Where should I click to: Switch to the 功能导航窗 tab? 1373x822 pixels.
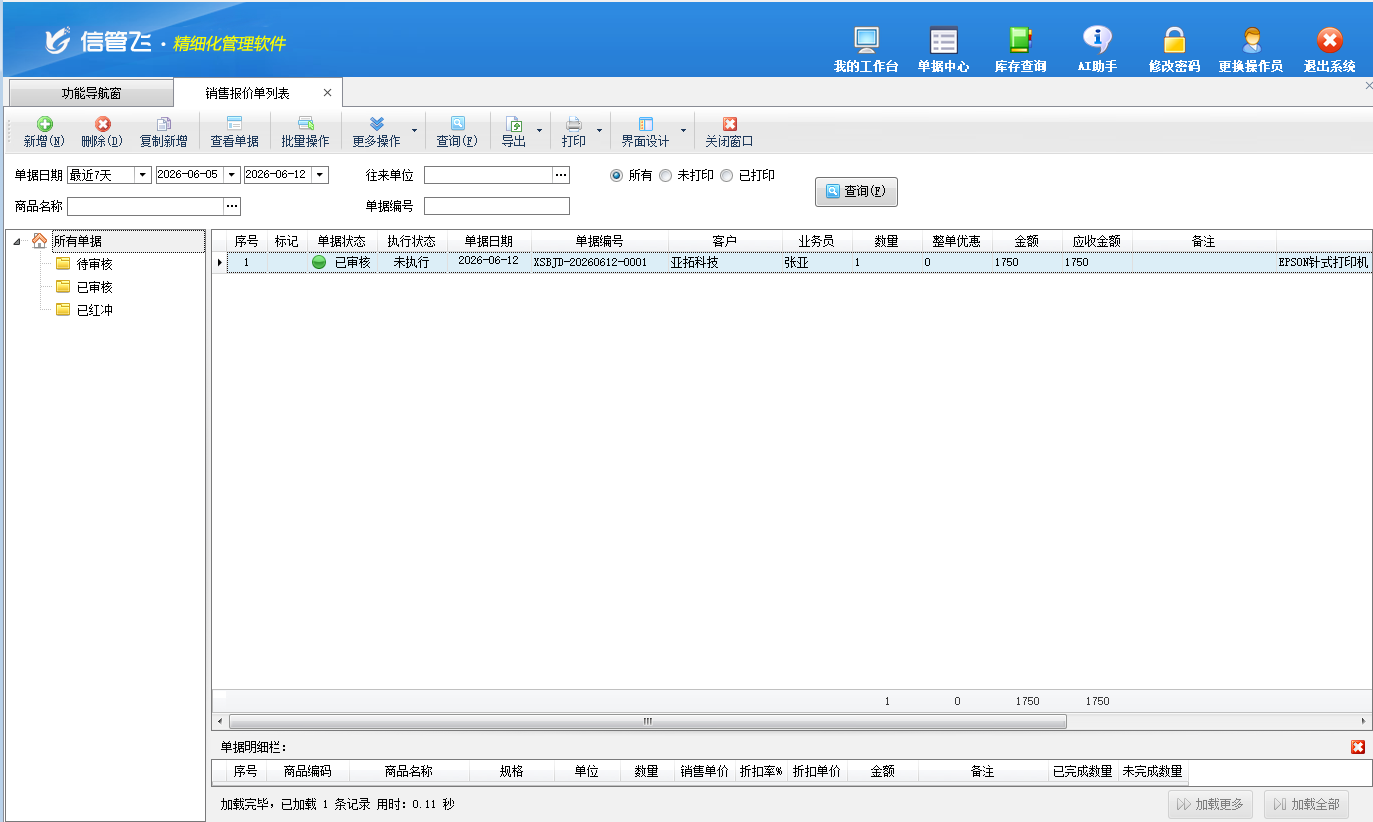(91, 93)
